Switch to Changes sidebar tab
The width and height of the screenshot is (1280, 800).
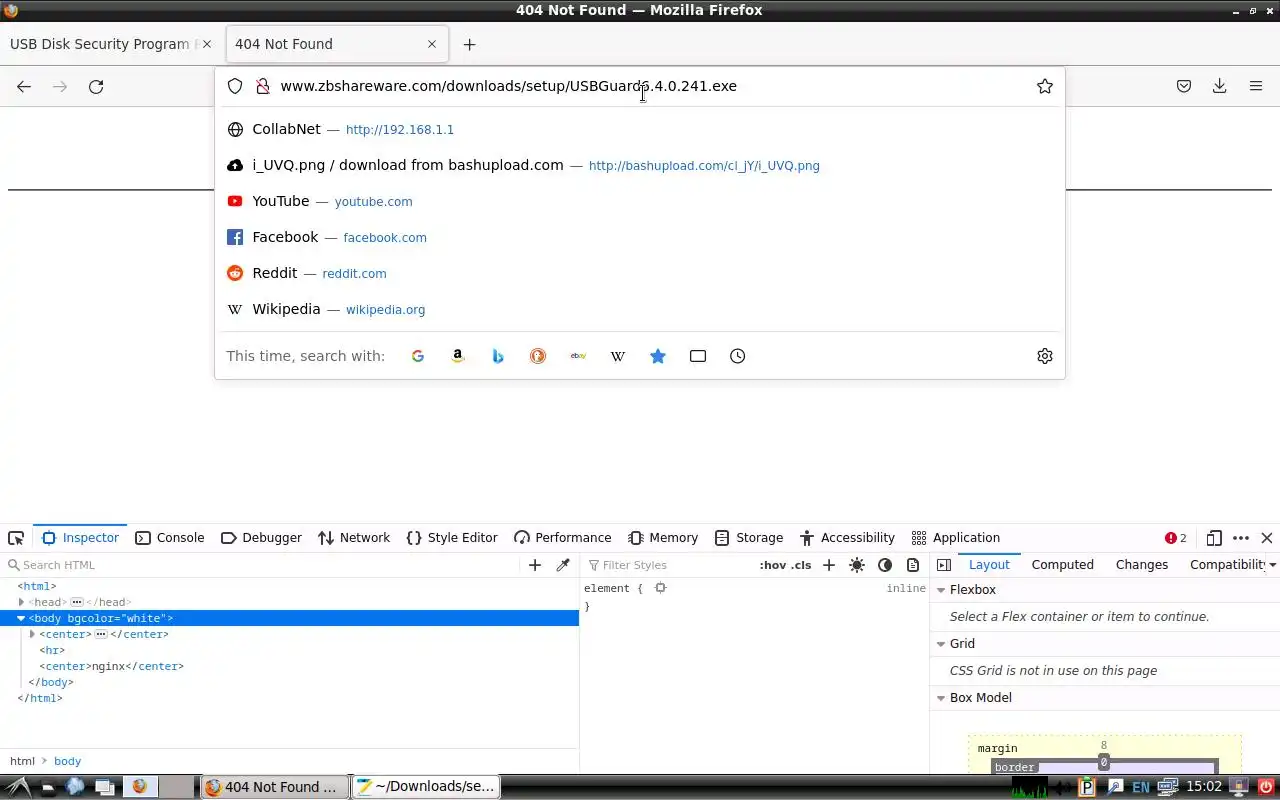[1142, 565]
